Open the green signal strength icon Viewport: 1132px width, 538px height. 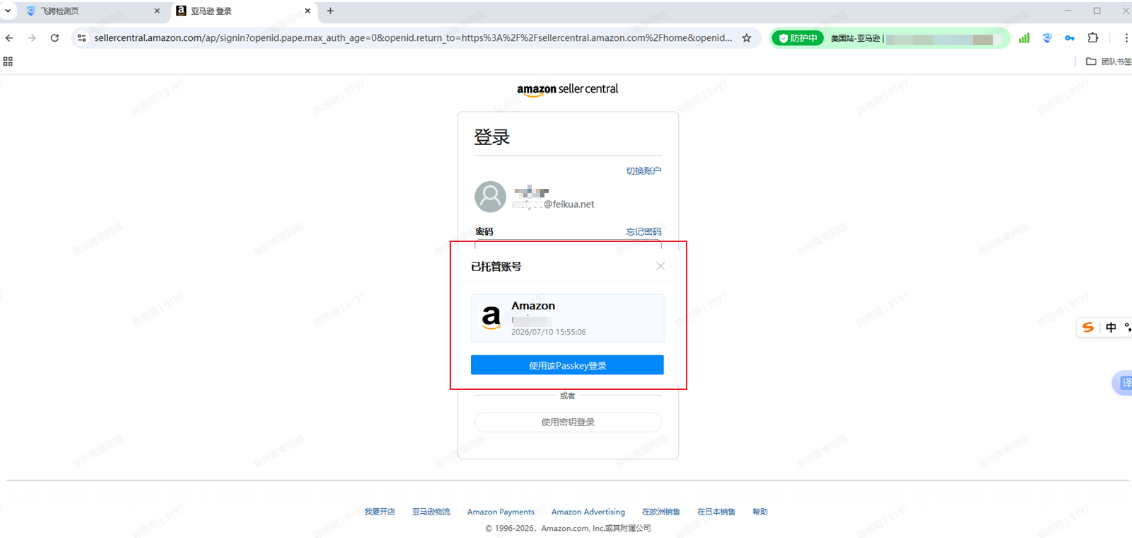[1024, 38]
